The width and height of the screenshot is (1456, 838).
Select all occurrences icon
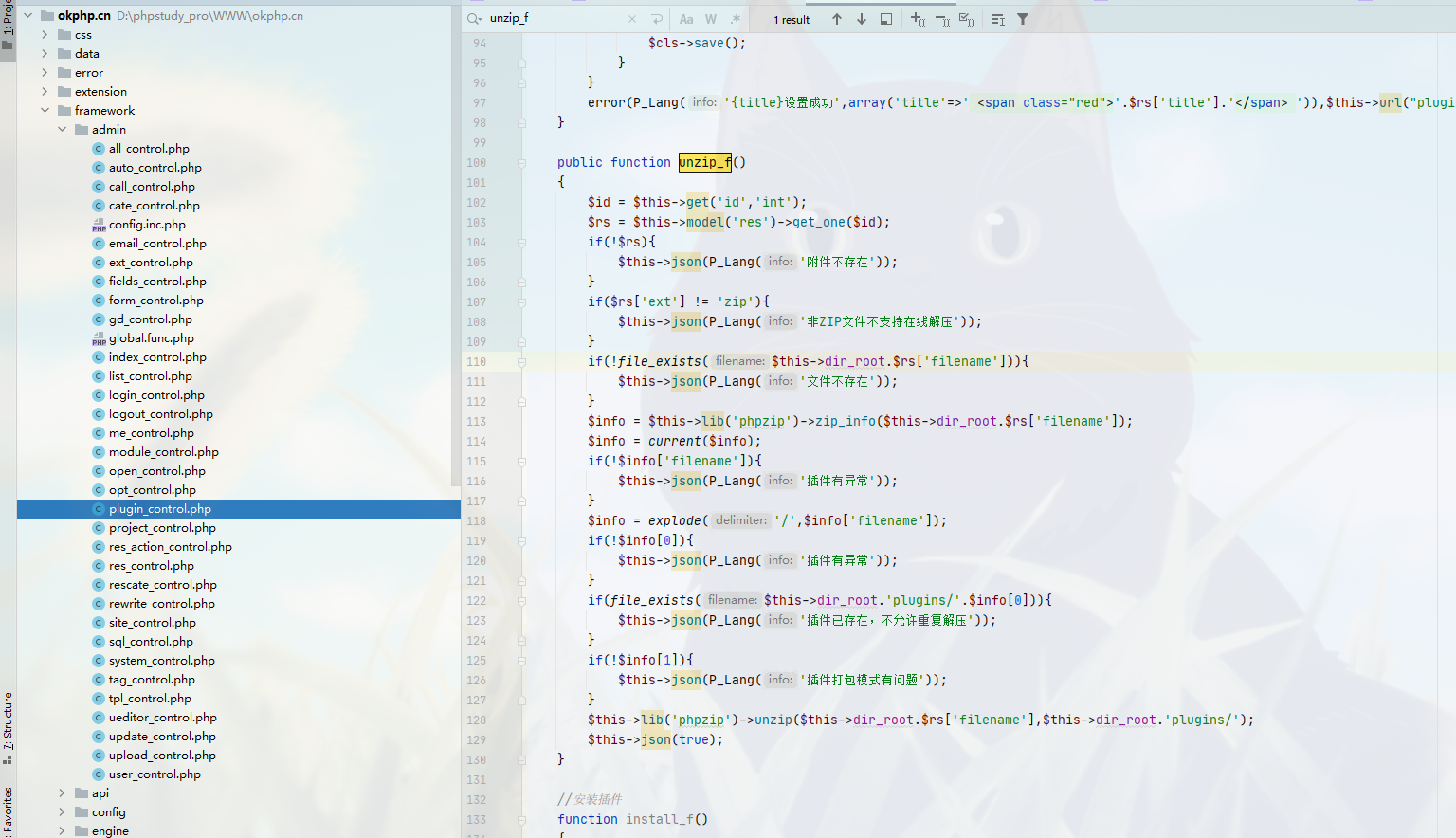(967, 19)
